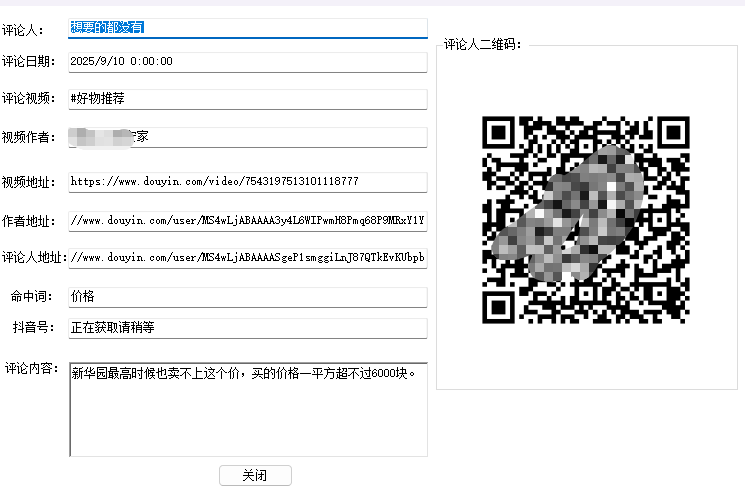Screen dimensions: 745x504
Task: Click the 抖音号 field showing 正在获取请稍等
Action: pos(248,328)
